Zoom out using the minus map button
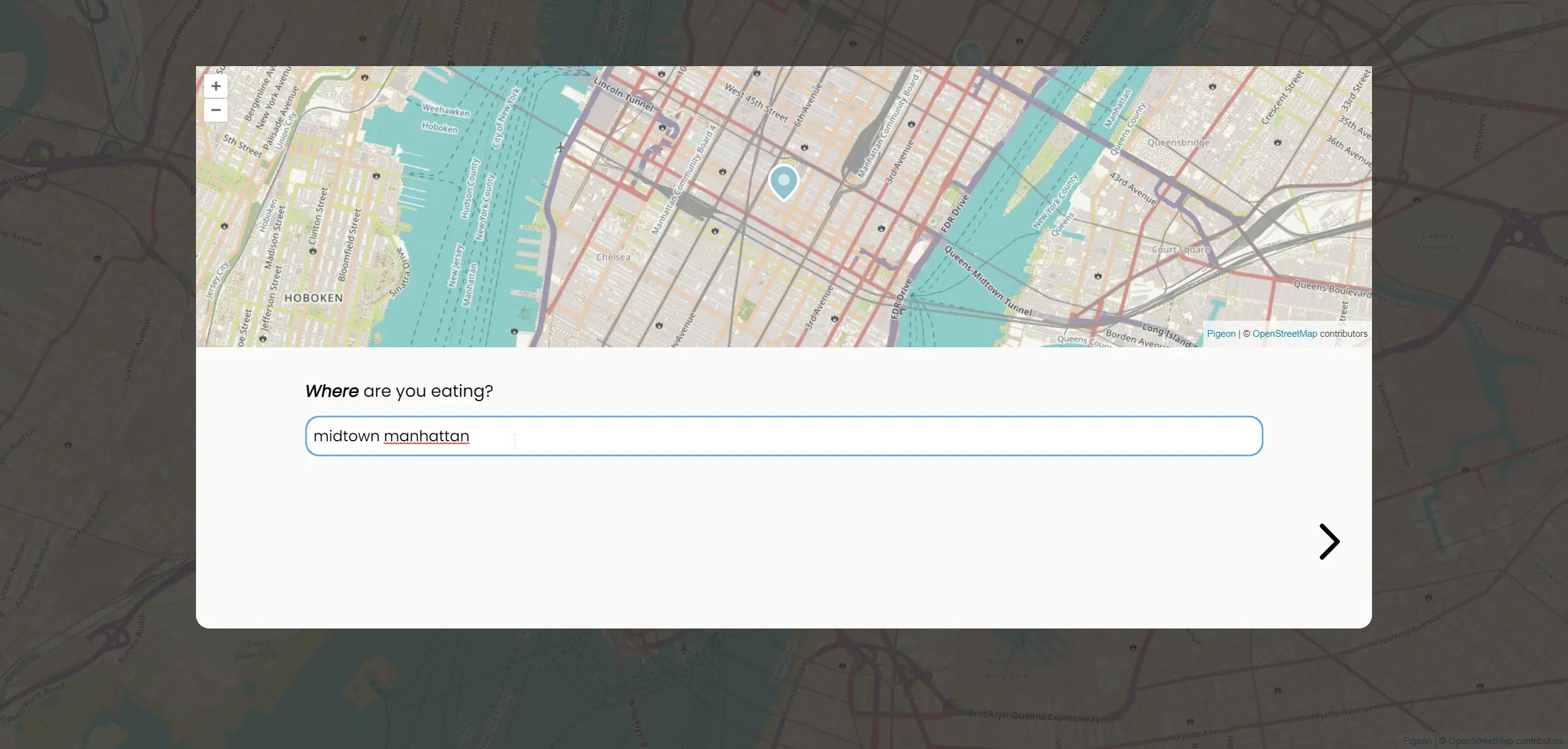Viewport: 1568px width, 749px height. coord(215,110)
